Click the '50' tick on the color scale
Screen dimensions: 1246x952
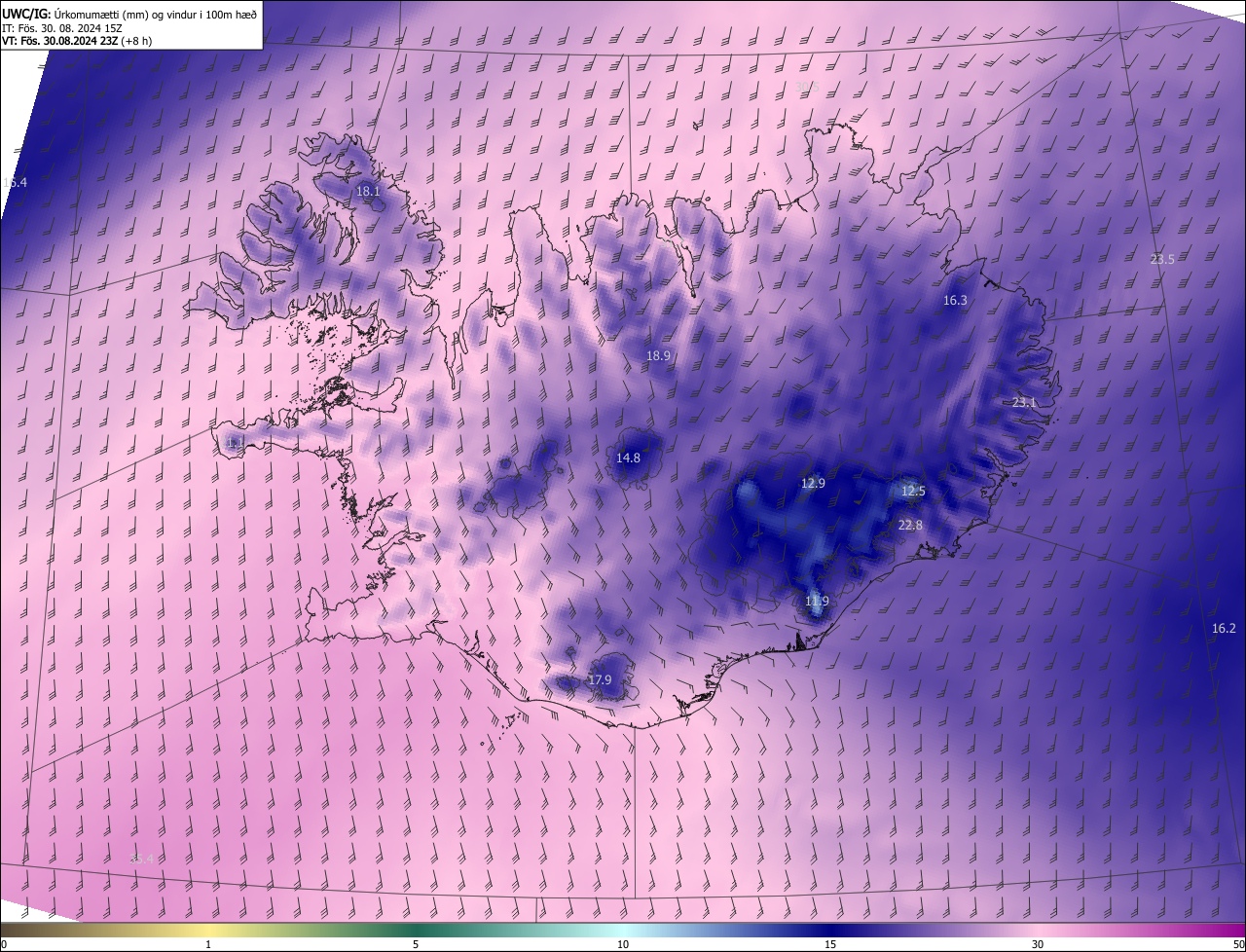1238,944
